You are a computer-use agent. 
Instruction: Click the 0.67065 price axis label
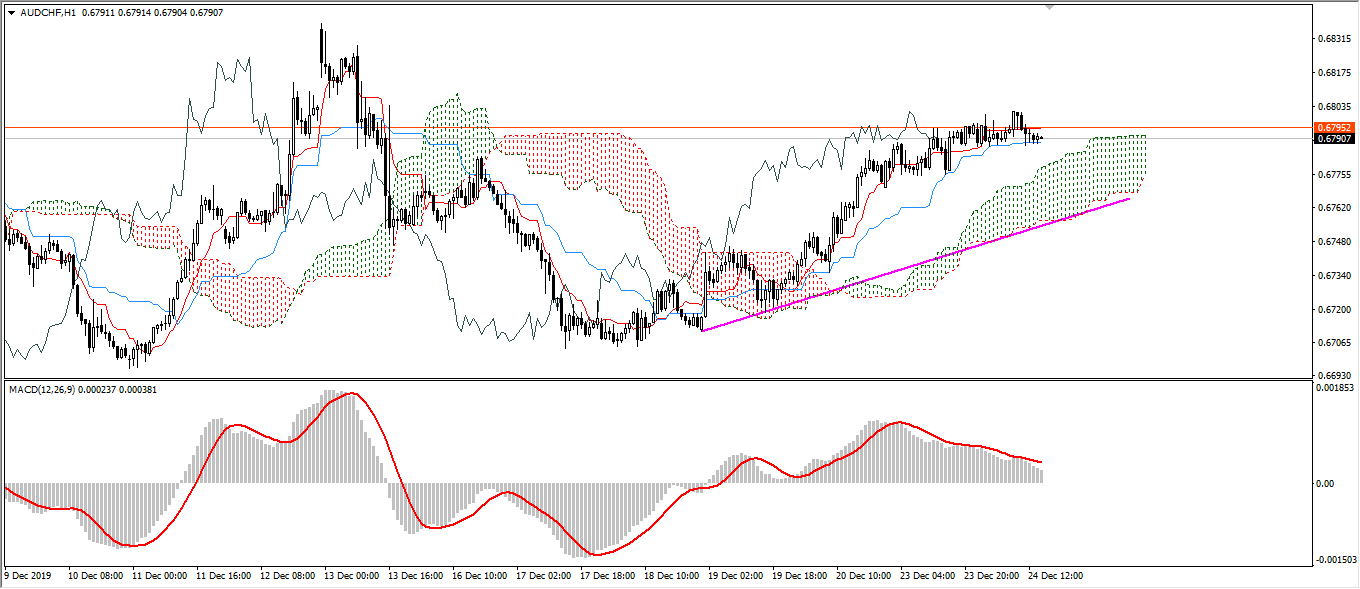[x=1335, y=344]
